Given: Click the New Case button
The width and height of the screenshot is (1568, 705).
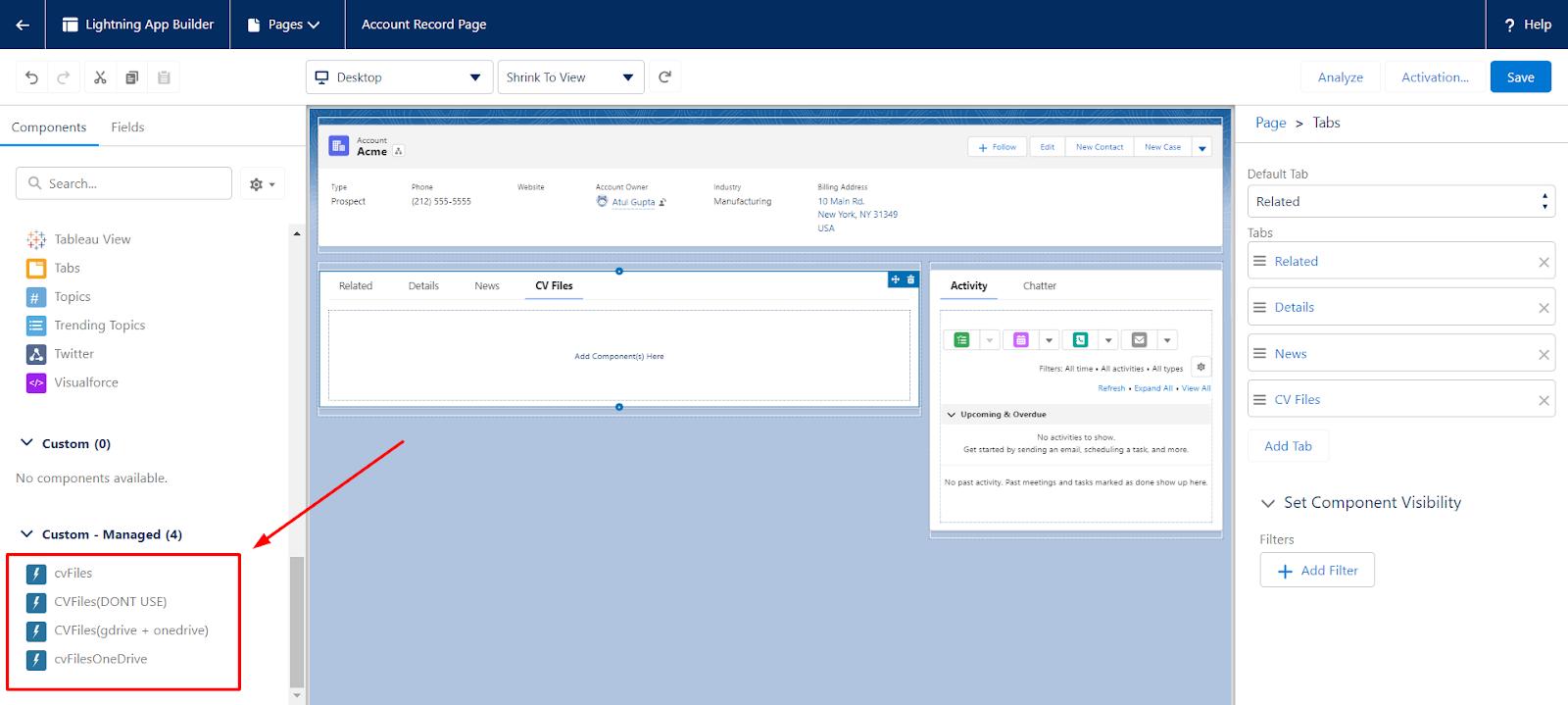Looking at the screenshot, I should coord(1162,147).
